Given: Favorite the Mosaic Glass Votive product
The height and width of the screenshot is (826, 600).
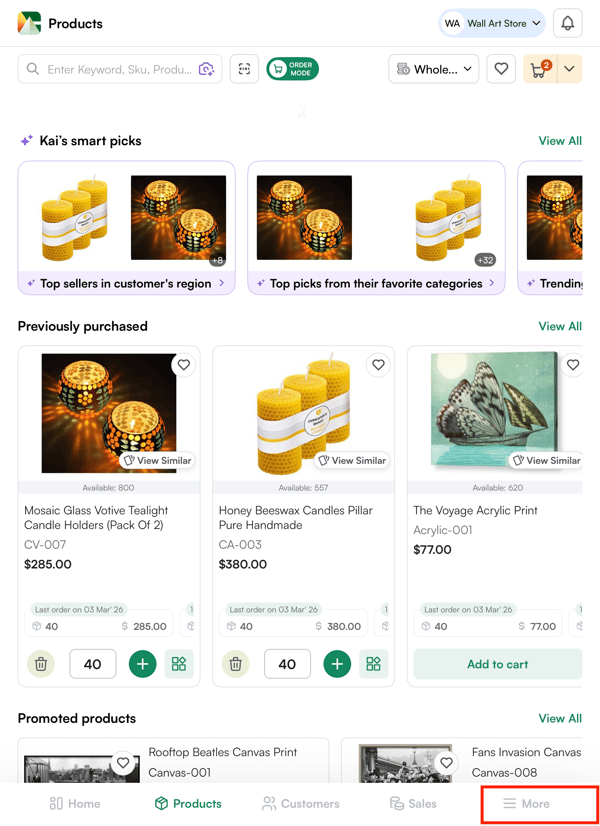Looking at the screenshot, I should 184,365.
